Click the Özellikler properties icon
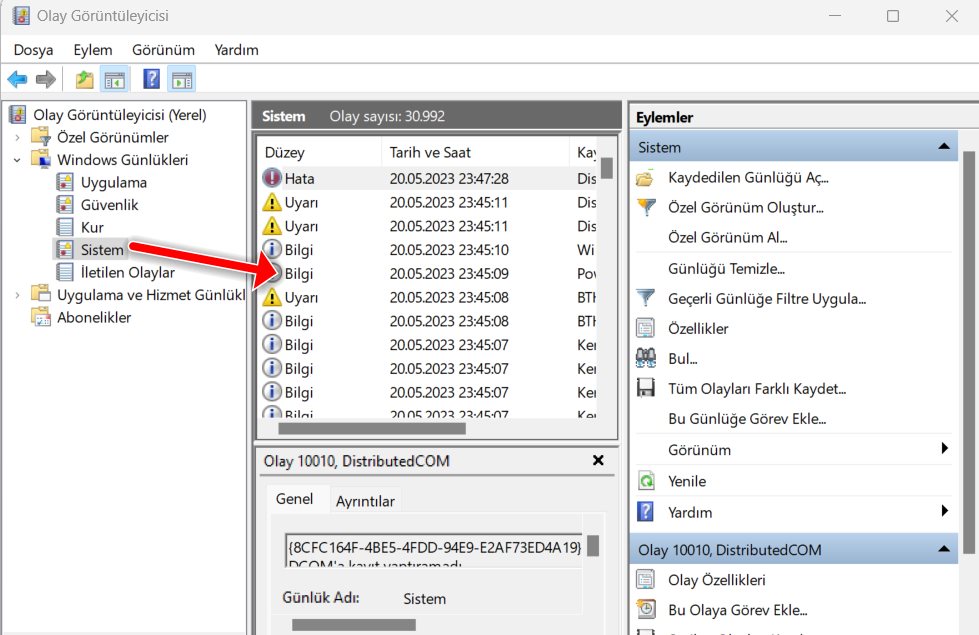979x635 pixels. click(645, 328)
